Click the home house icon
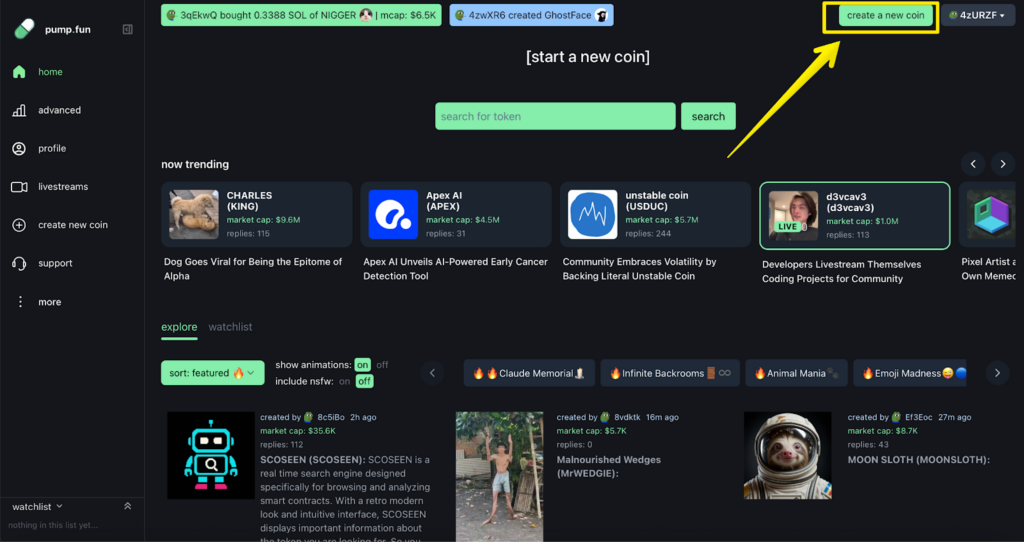This screenshot has height=542, width=1024. click(19, 72)
